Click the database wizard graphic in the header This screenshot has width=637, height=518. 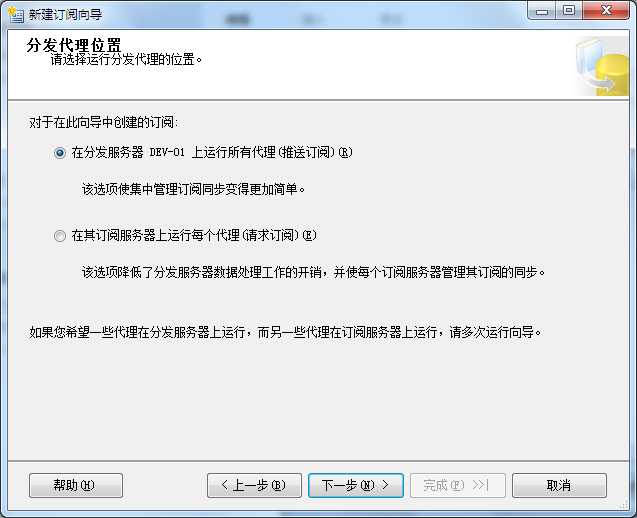pos(602,67)
